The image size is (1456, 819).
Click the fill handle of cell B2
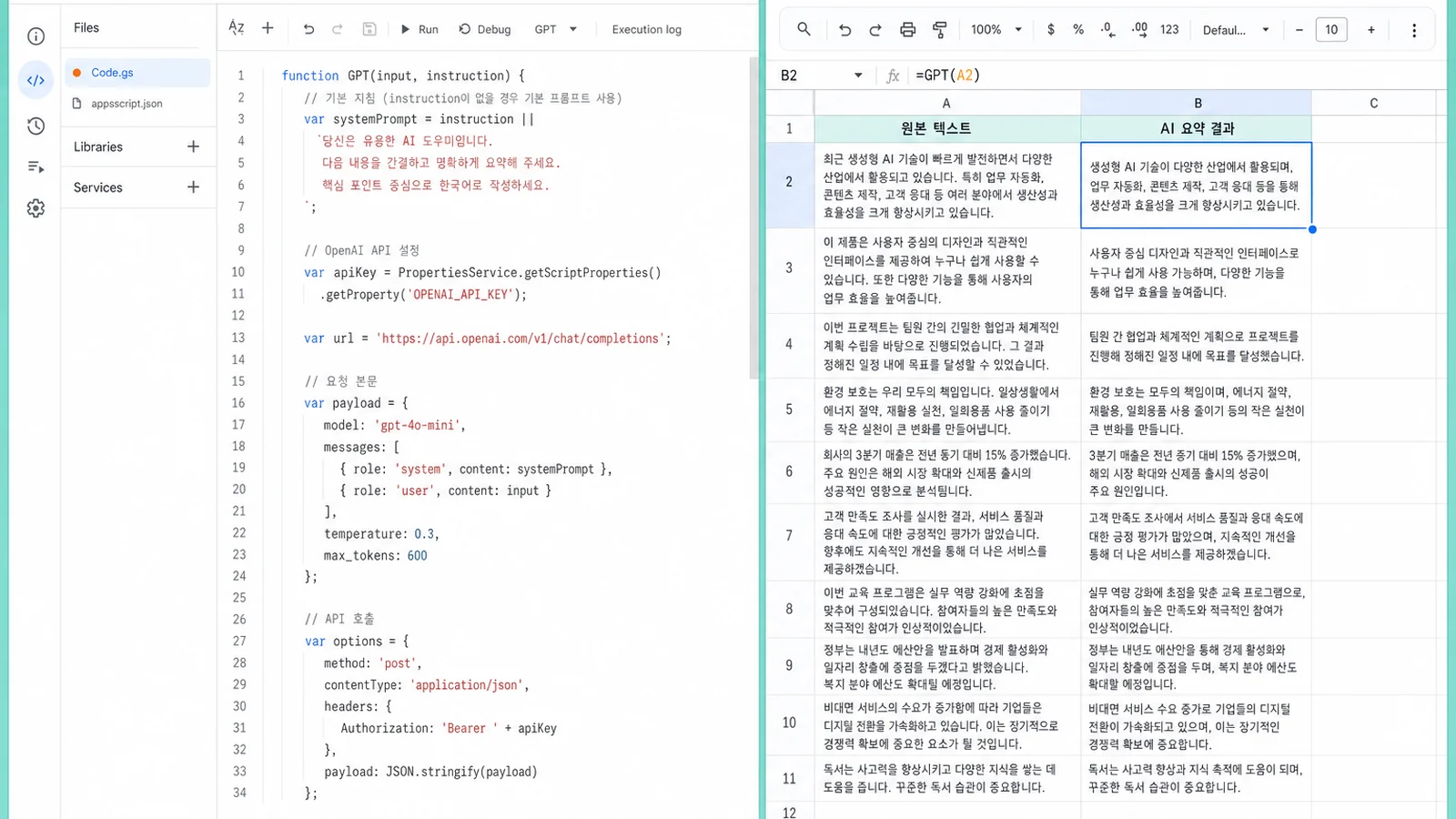[x=1312, y=229]
